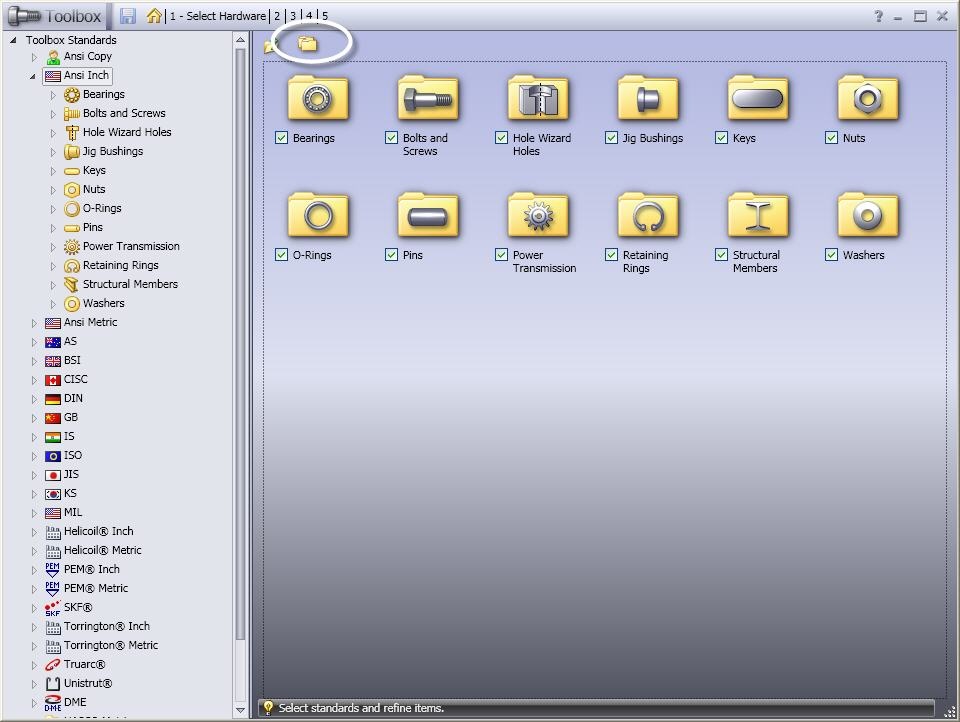Click the Save floppy disk icon
Image resolution: width=960 pixels, height=722 pixels.
[x=127, y=16]
